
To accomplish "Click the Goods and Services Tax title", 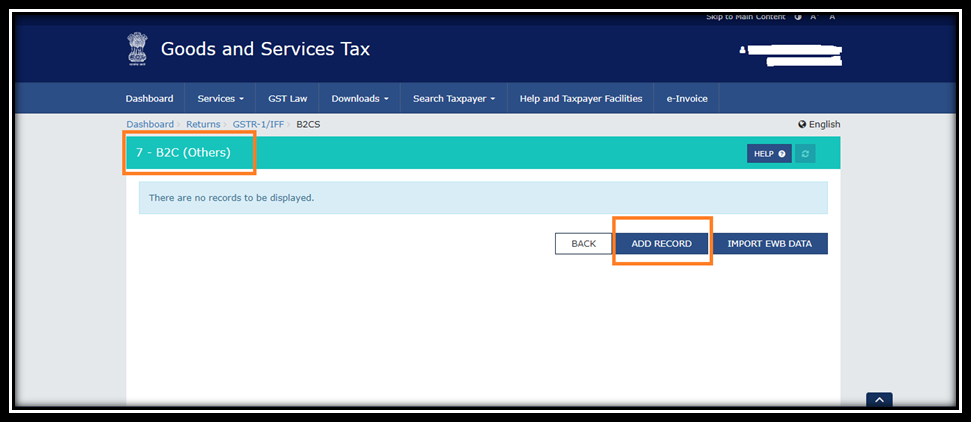I will coord(265,49).
